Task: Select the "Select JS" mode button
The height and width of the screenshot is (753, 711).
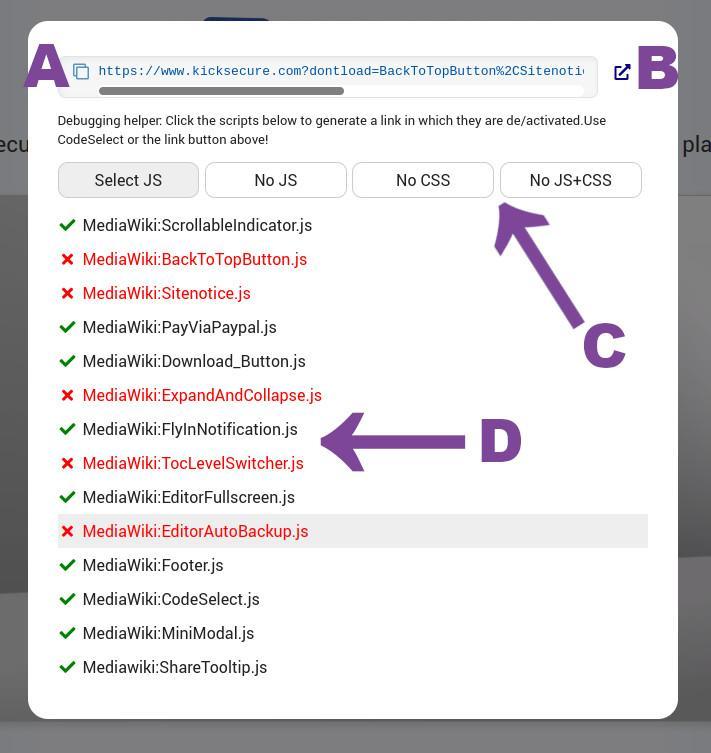Action: pyautogui.click(x=128, y=181)
